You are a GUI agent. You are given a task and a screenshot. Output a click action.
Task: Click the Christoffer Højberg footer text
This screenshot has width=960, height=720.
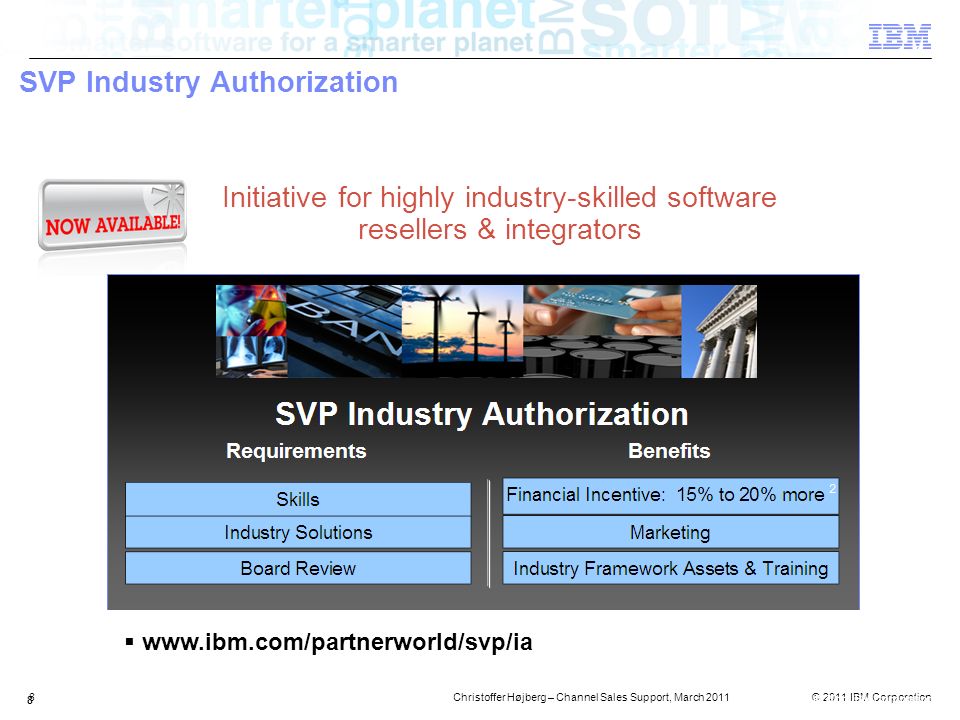pyautogui.click(x=591, y=697)
